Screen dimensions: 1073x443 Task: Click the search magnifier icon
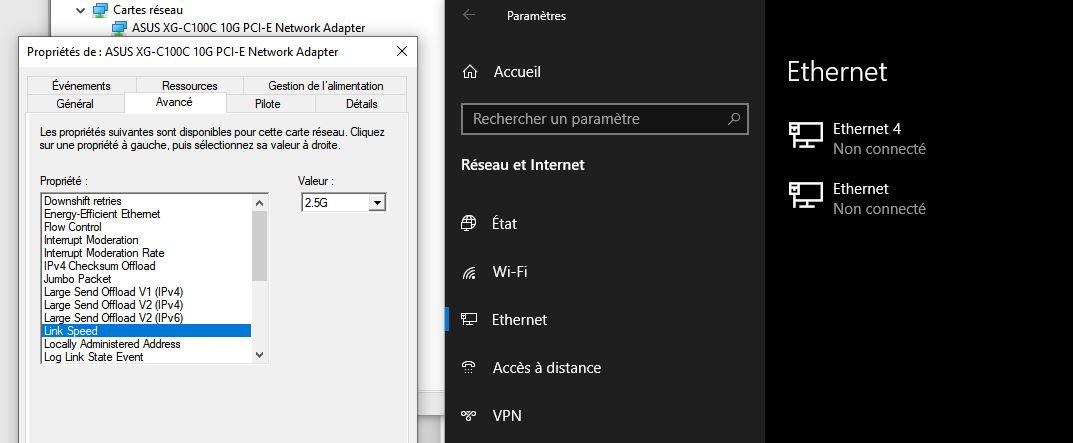pyautogui.click(x=734, y=119)
